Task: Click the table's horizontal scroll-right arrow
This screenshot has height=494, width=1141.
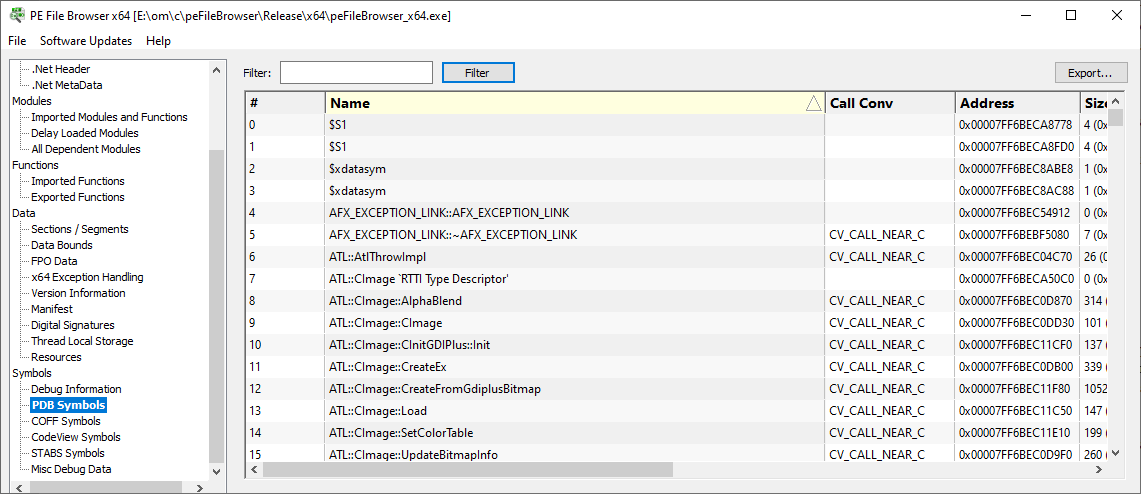Action: point(1100,470)
